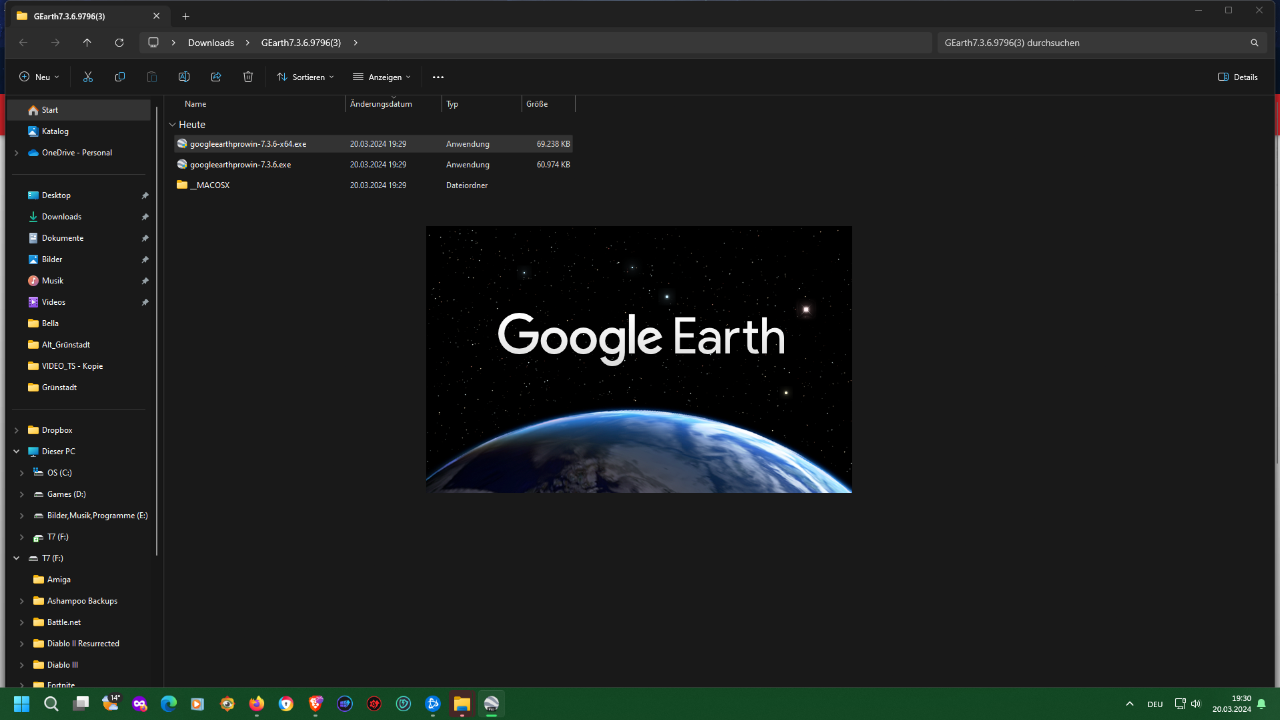The width and height of the screenshot is (1280, 720).
Task: Open the Windows Start menu
Action: coord(21,704)
